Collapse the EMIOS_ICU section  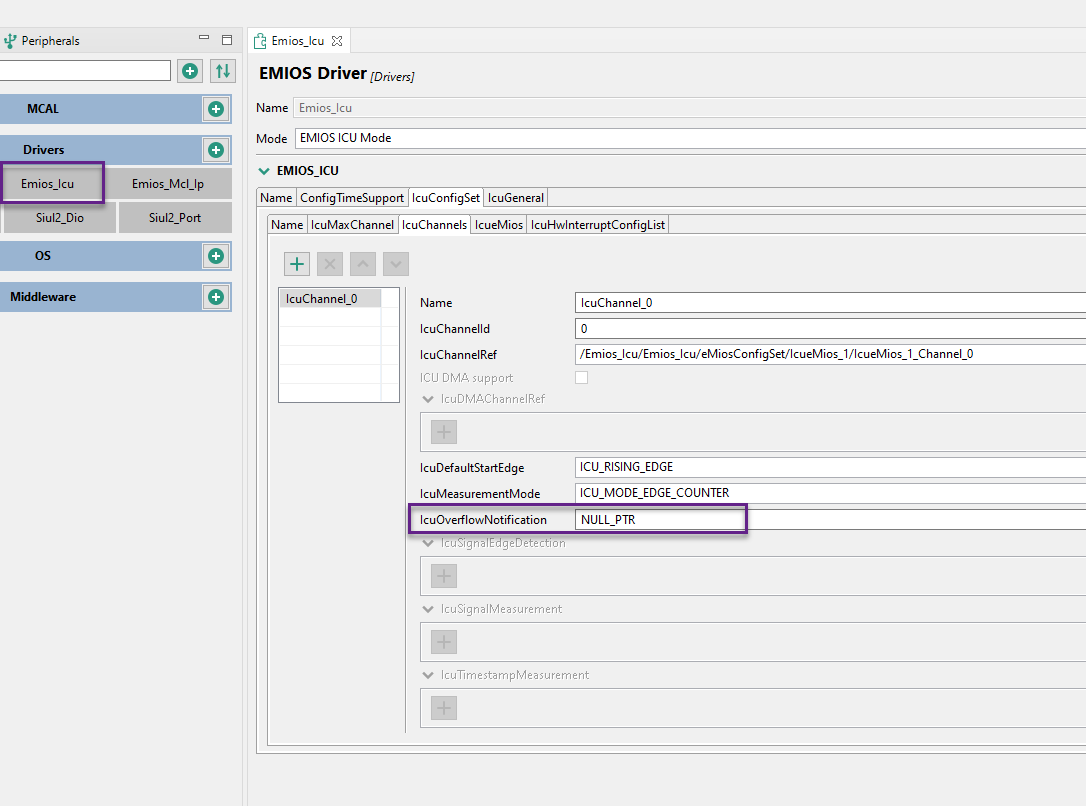265,171
